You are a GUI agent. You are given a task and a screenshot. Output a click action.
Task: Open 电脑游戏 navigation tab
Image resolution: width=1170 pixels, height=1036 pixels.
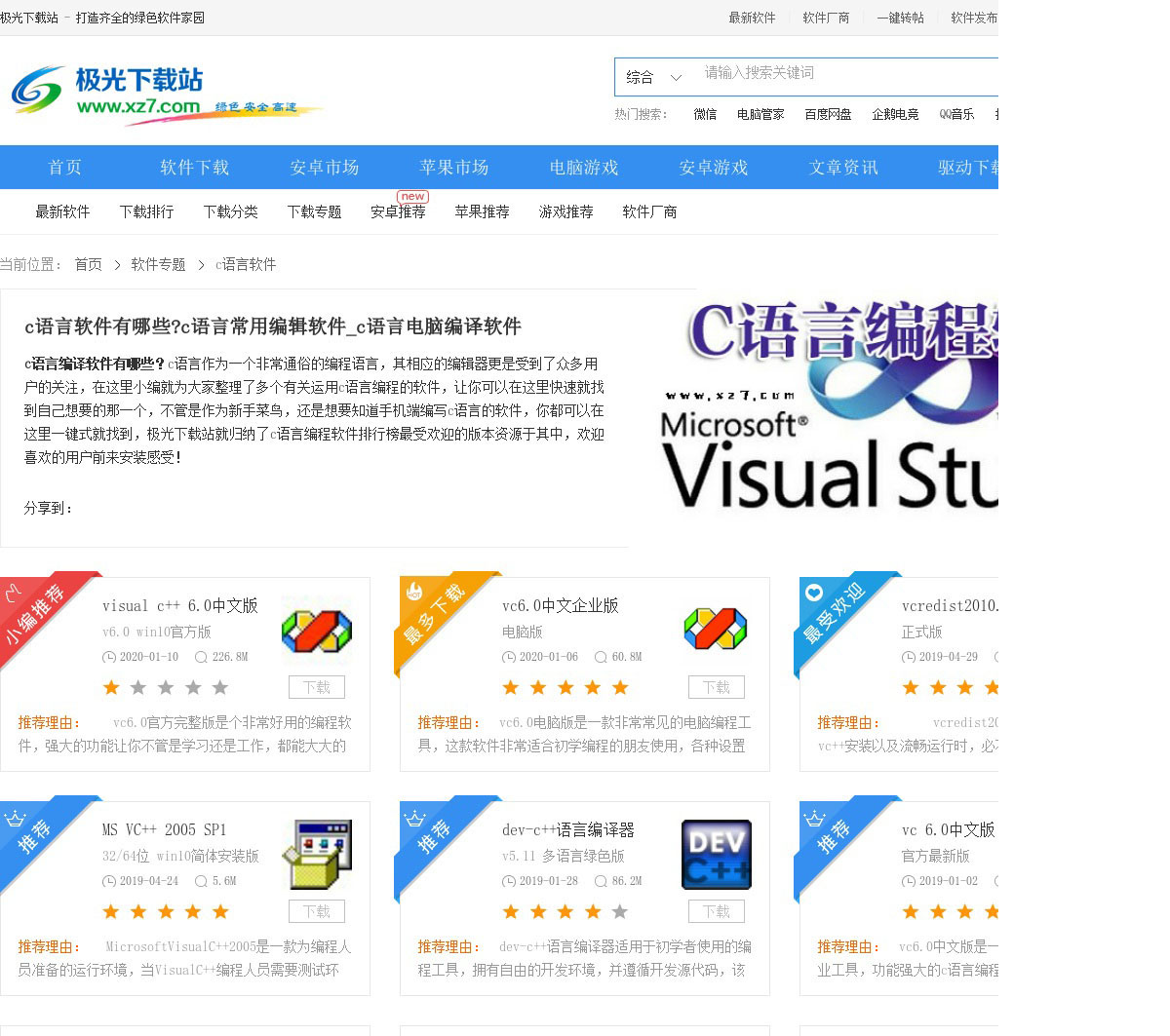584,168
